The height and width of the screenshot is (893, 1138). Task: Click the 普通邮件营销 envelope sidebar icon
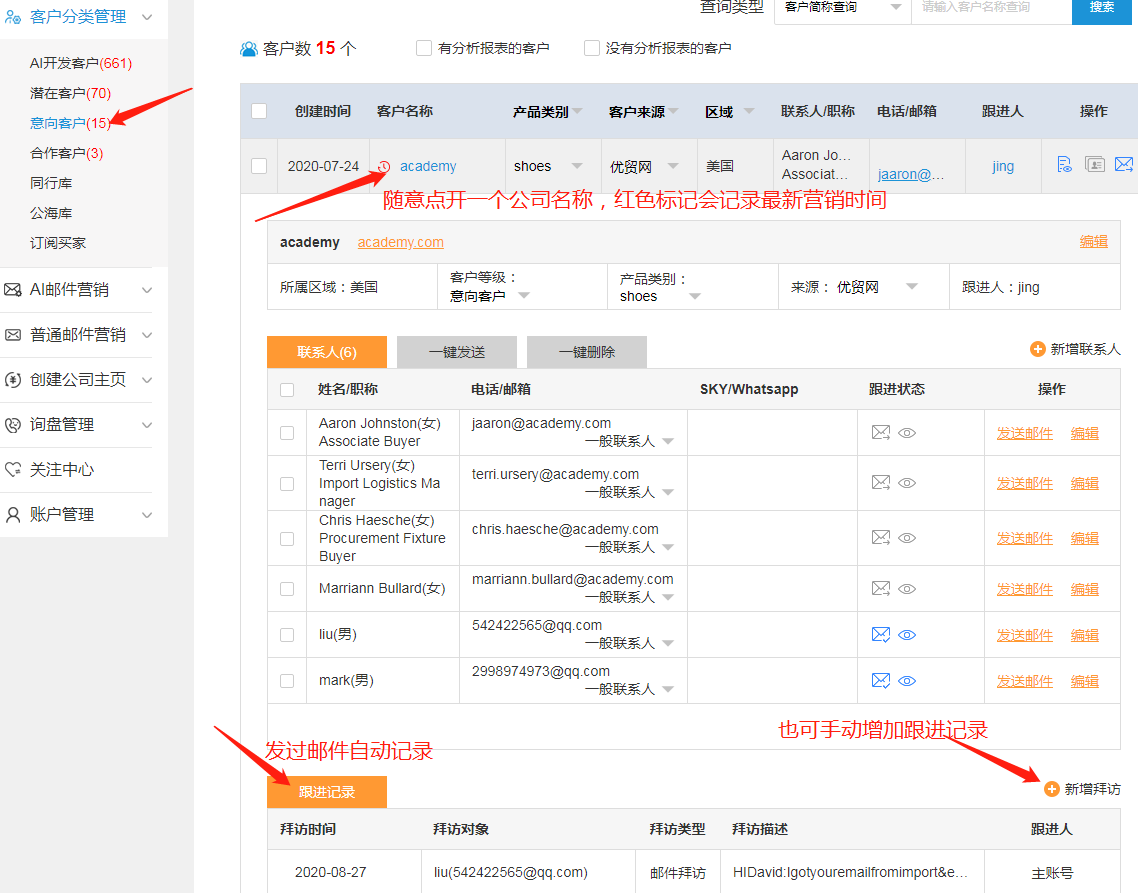click(x=13, y=335)
